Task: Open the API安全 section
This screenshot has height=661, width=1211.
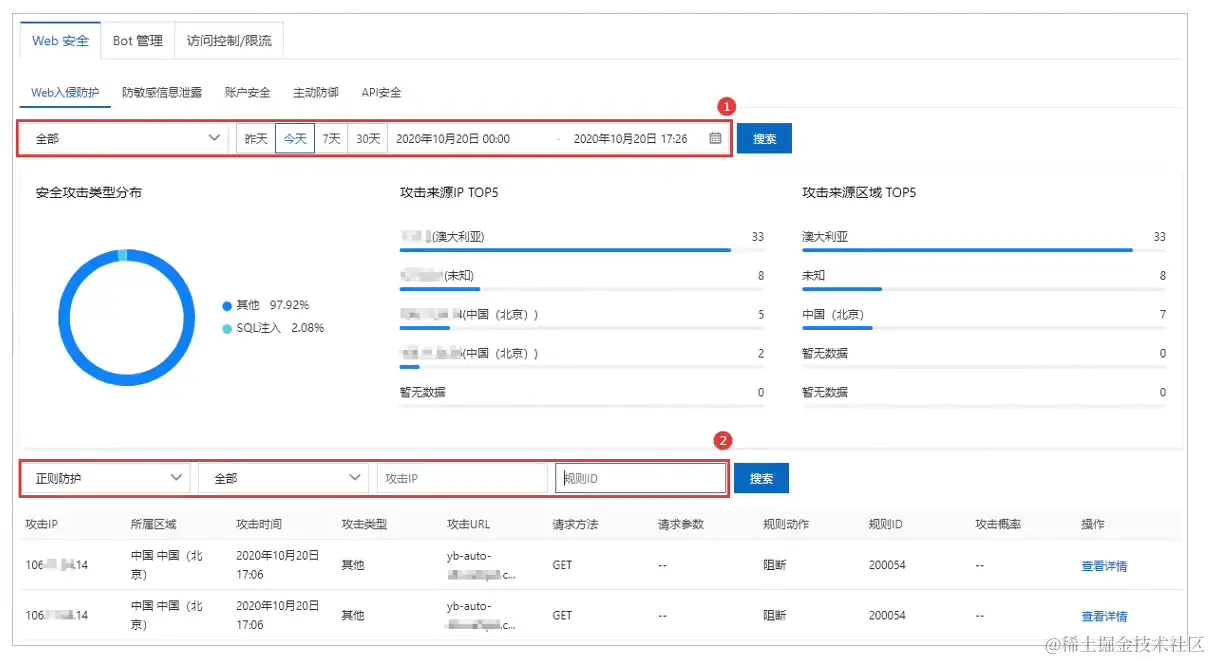Action: click(381, 91)
